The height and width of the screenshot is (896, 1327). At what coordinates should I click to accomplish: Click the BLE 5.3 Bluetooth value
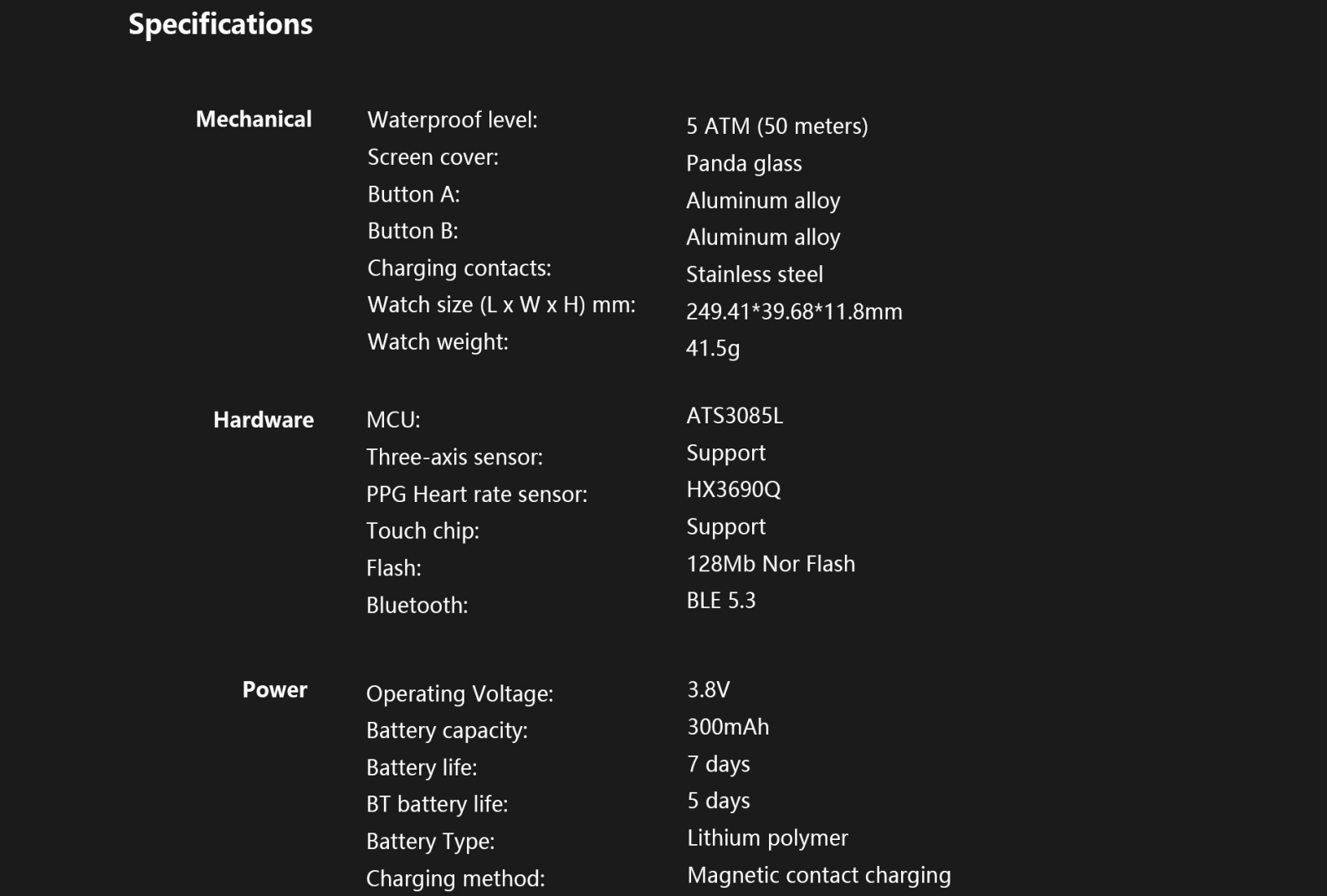click(x=720, y=601)
